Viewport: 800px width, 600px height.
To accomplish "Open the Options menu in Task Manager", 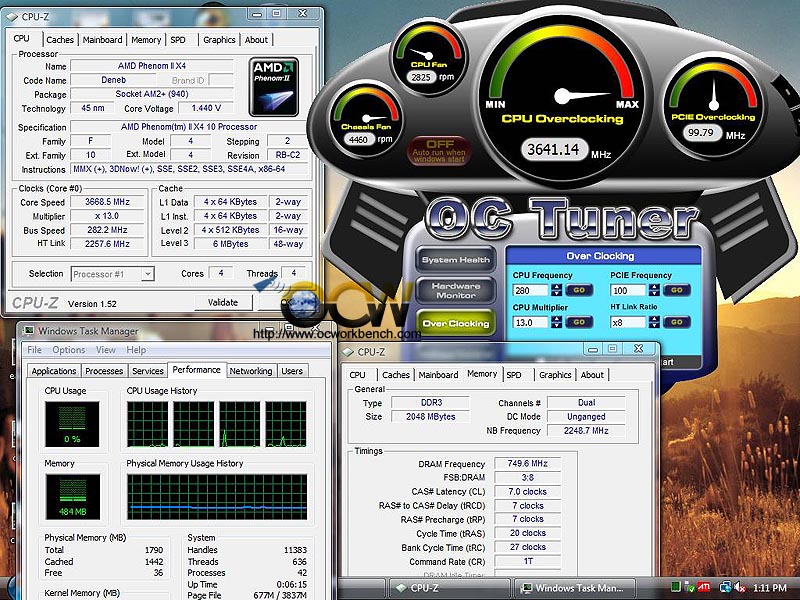I will (x=69, y=350).
